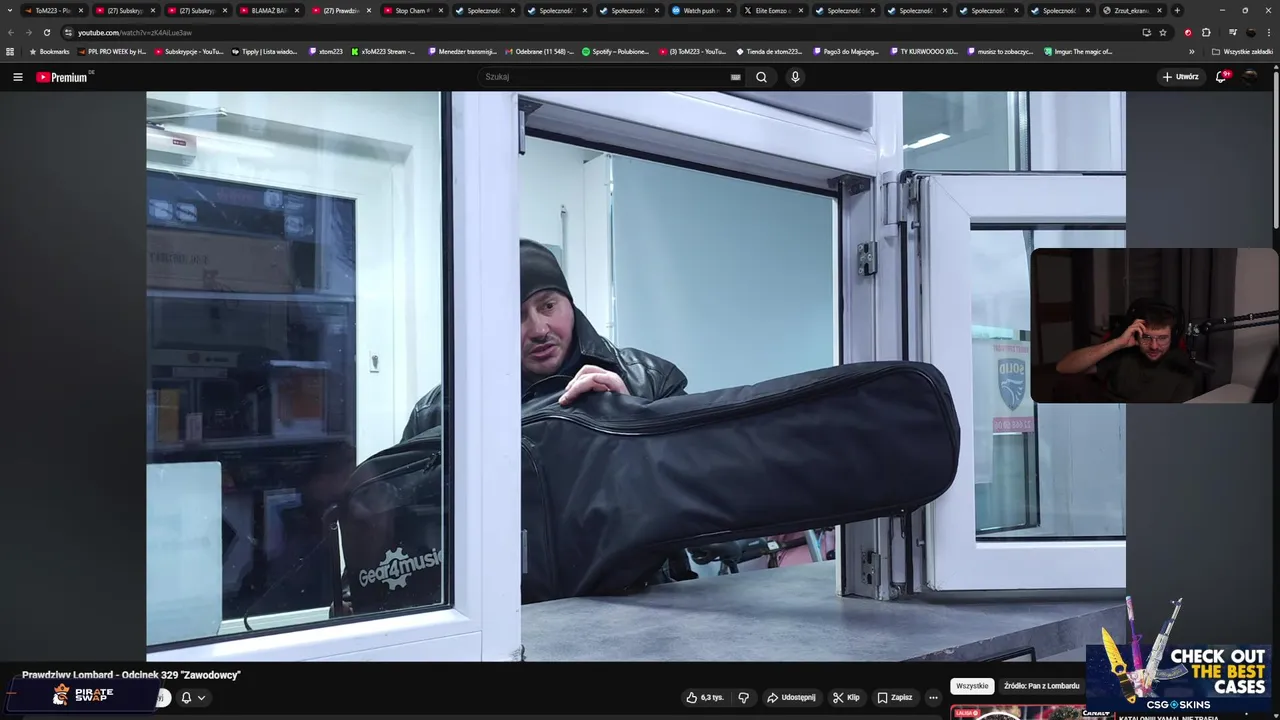Open Tienda de xtom223 bookmark
1280x720 pixels.
coord(769,51)
